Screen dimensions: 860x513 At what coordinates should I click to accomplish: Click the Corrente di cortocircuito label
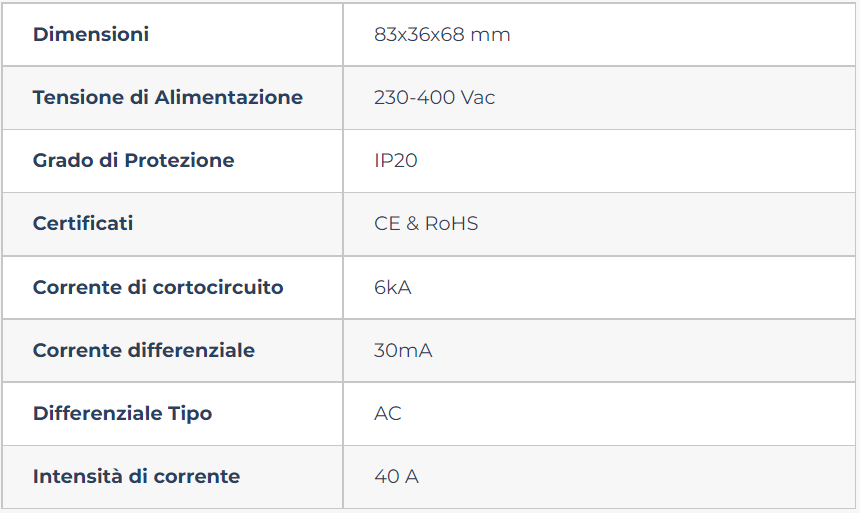click(x=158, y=287)
